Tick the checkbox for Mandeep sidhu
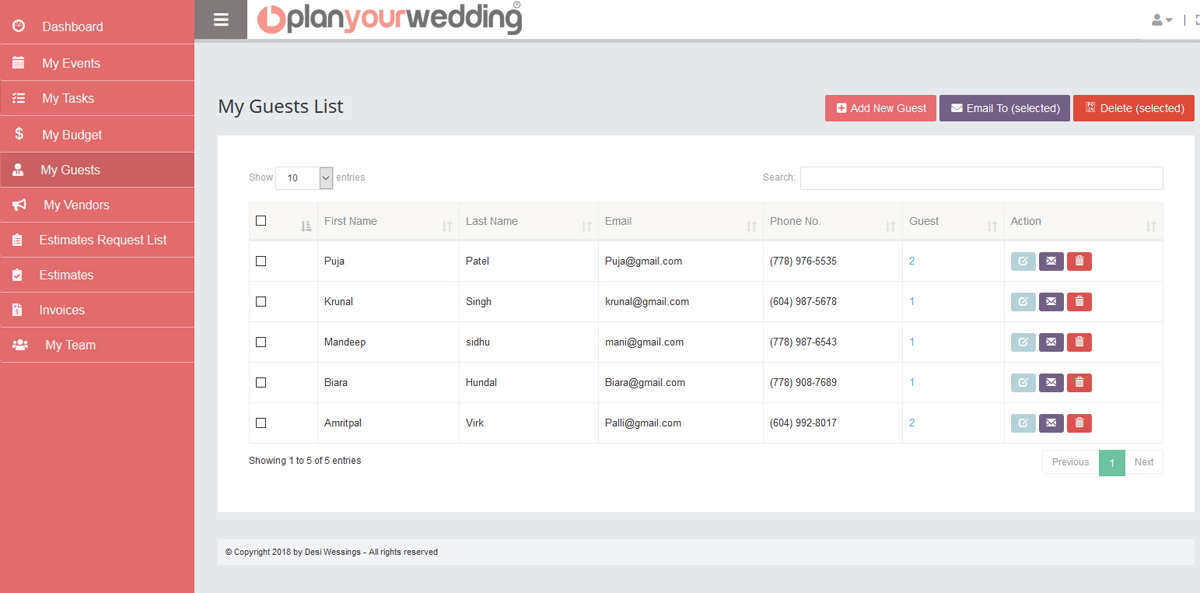 tap(261, 342)
